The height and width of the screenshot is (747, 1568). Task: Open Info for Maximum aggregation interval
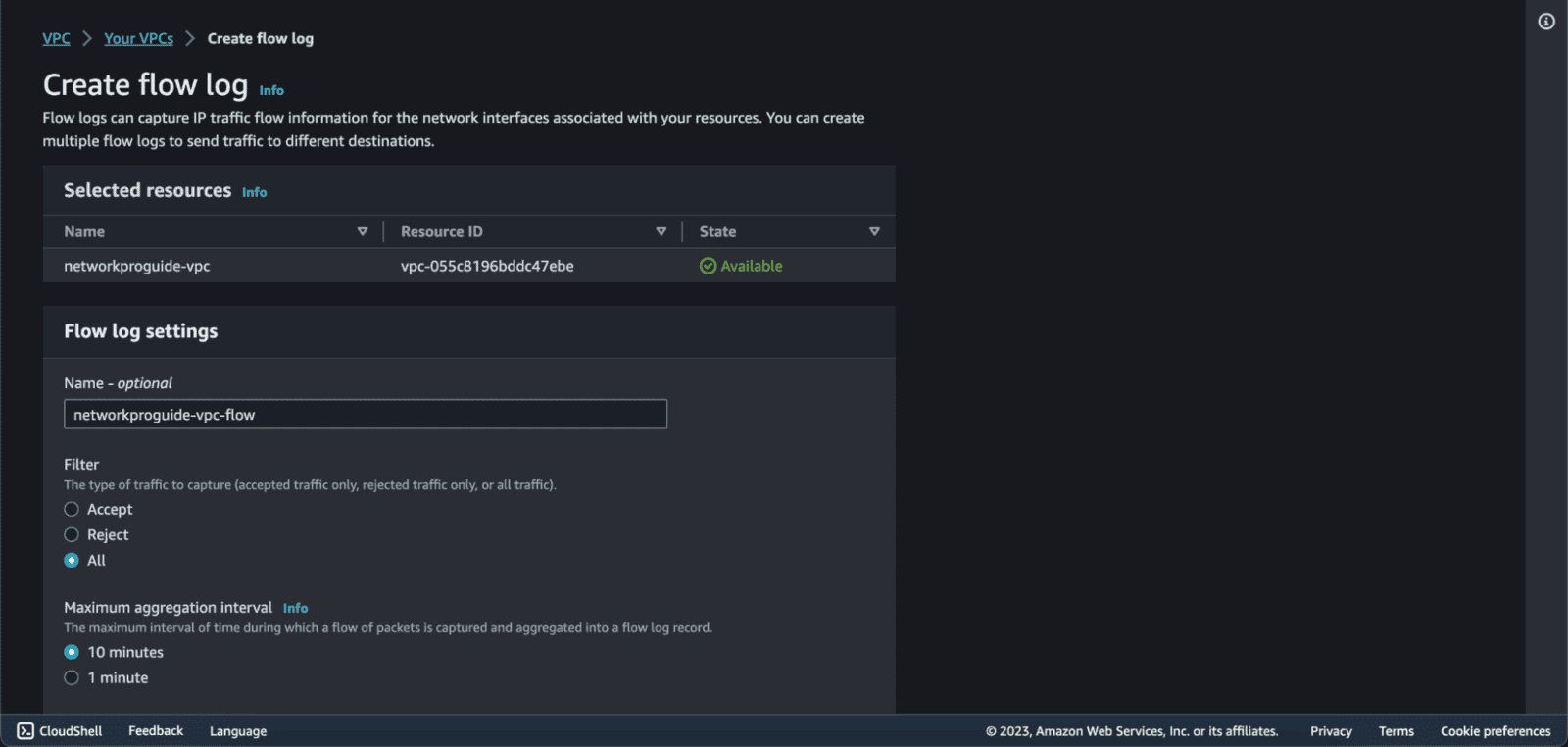pos(295,608)
